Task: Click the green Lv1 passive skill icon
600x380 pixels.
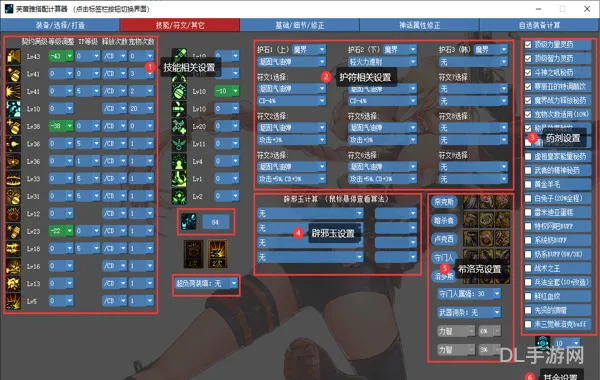Action: pyautogui.click(x=179, y=179)
